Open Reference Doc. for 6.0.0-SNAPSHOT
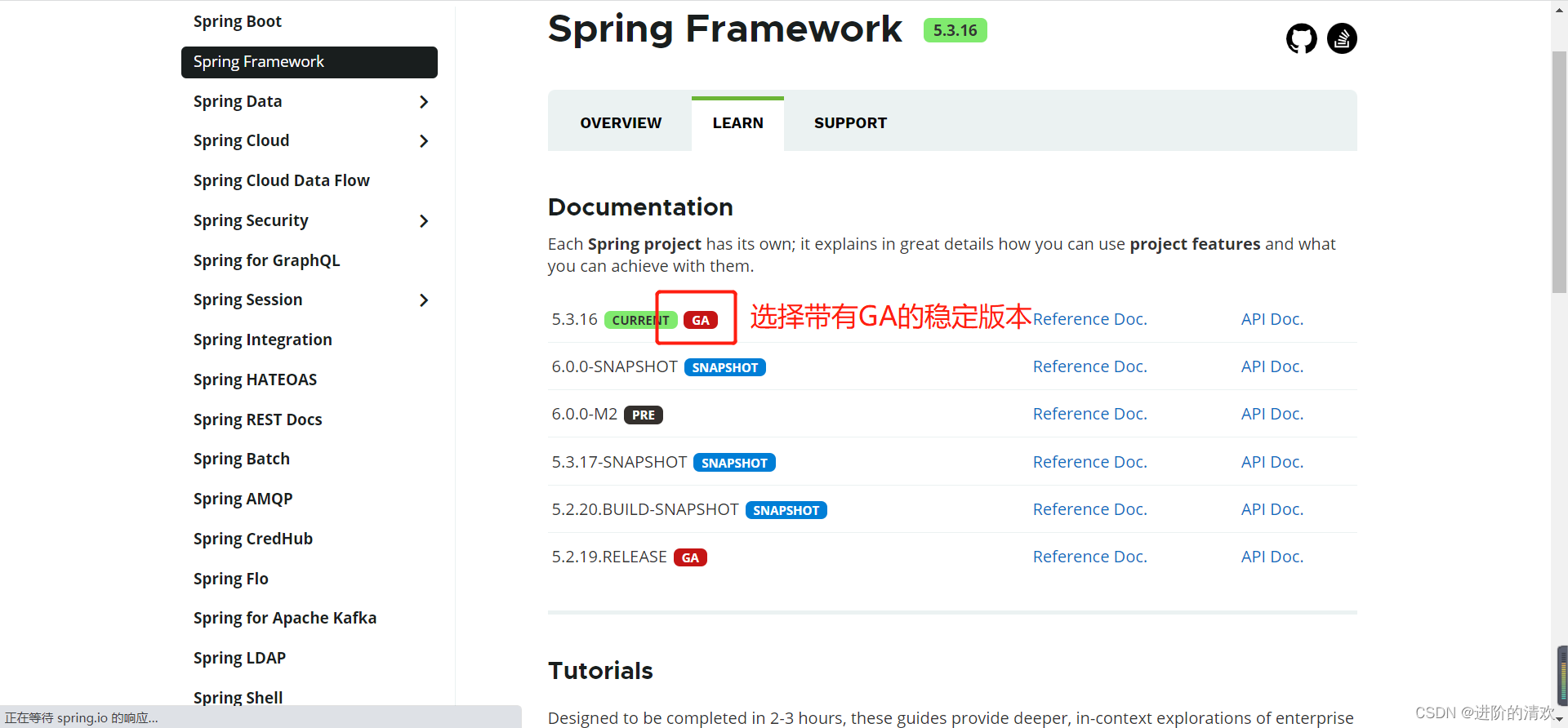This screenshot has height=728, width=1568. tap(1089, 367)
